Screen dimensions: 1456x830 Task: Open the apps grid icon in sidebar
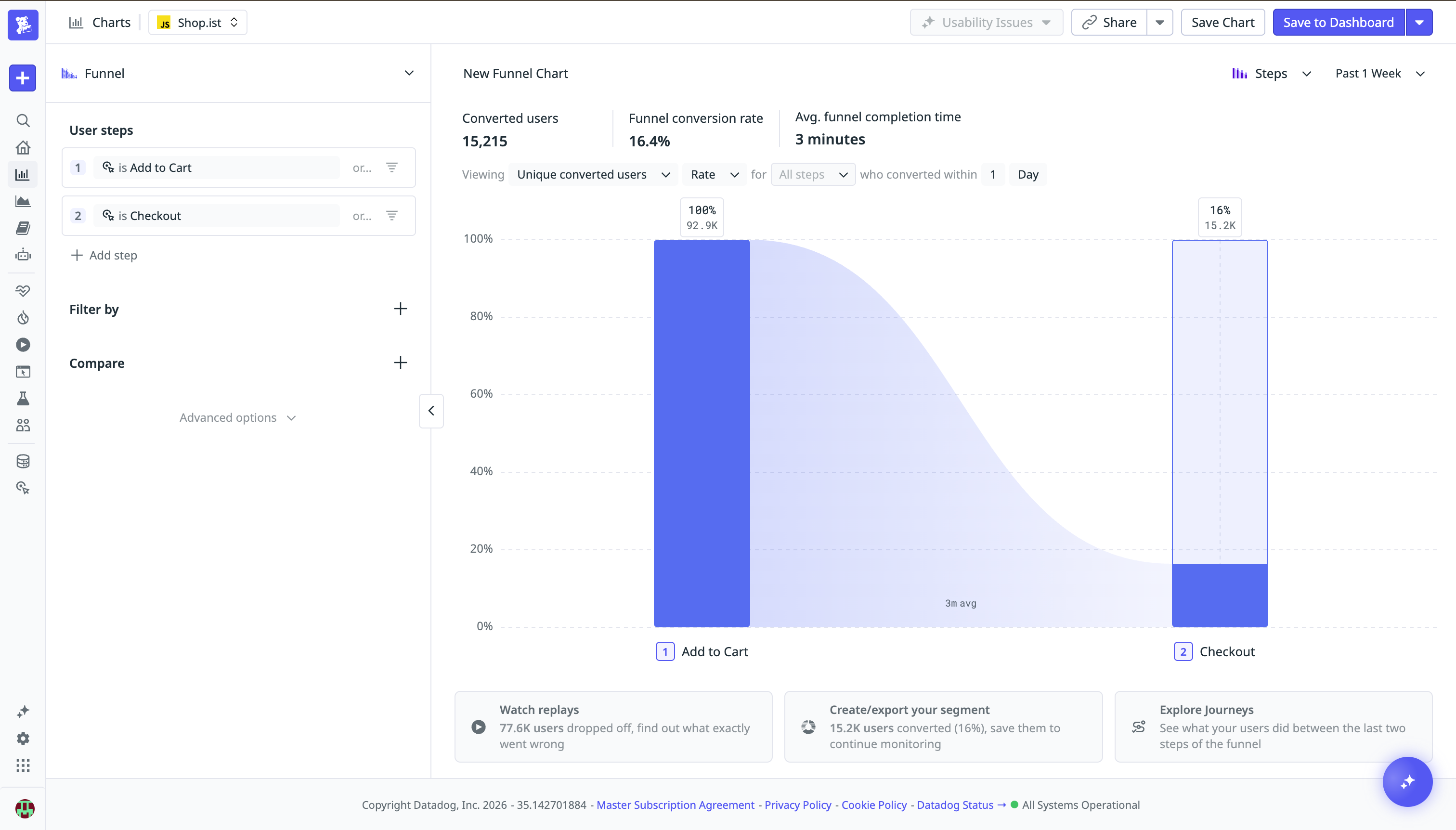23,765
